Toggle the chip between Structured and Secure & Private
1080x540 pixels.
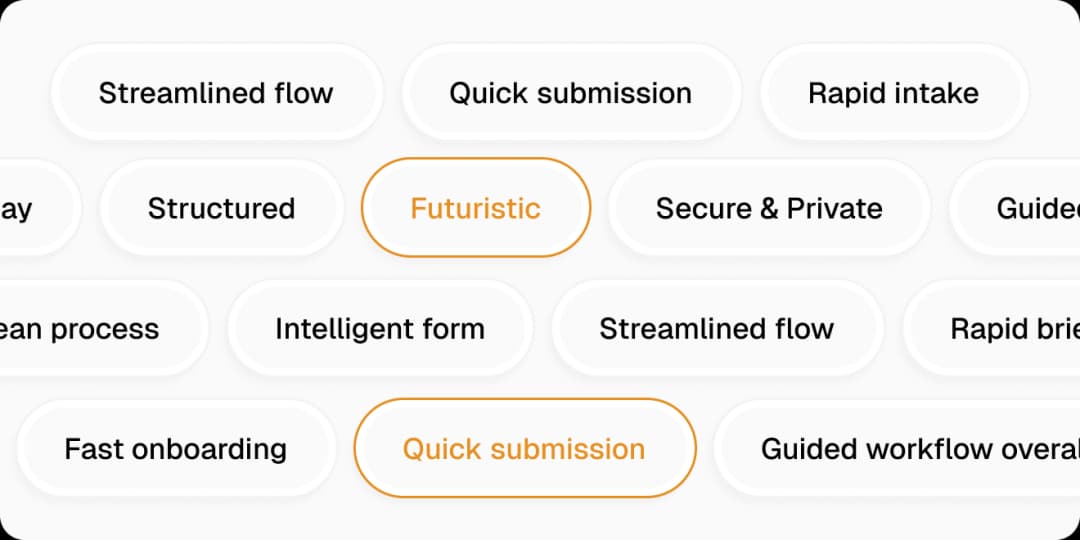[475, 208]
